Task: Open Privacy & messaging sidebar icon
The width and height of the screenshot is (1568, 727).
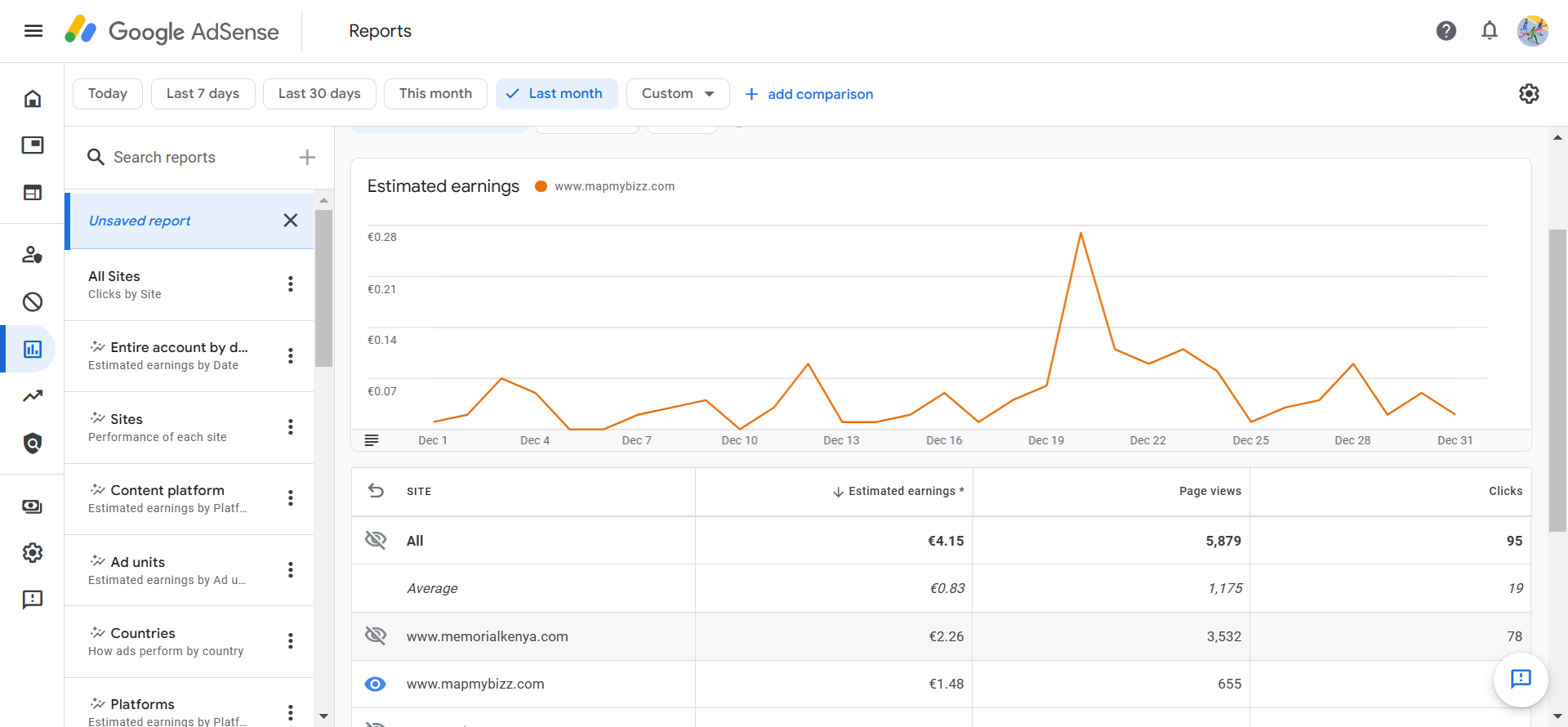Action: [x=33, y=255]
